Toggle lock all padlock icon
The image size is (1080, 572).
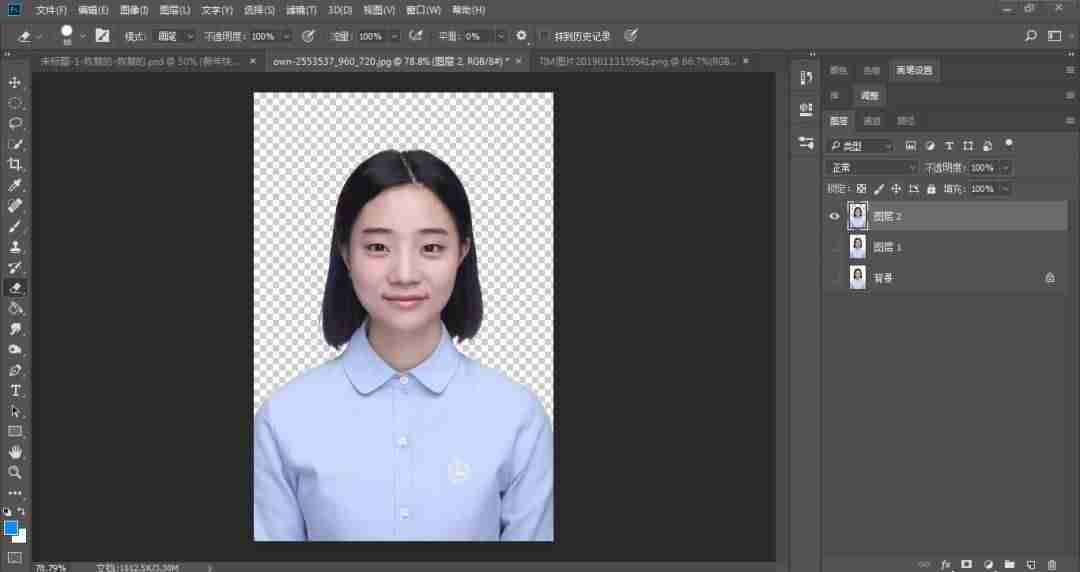coord(931,189)
